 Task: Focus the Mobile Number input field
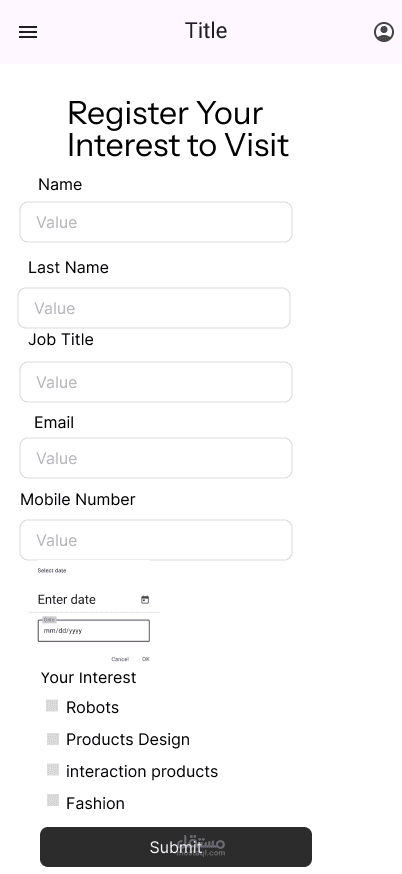(x=156, y=540)
